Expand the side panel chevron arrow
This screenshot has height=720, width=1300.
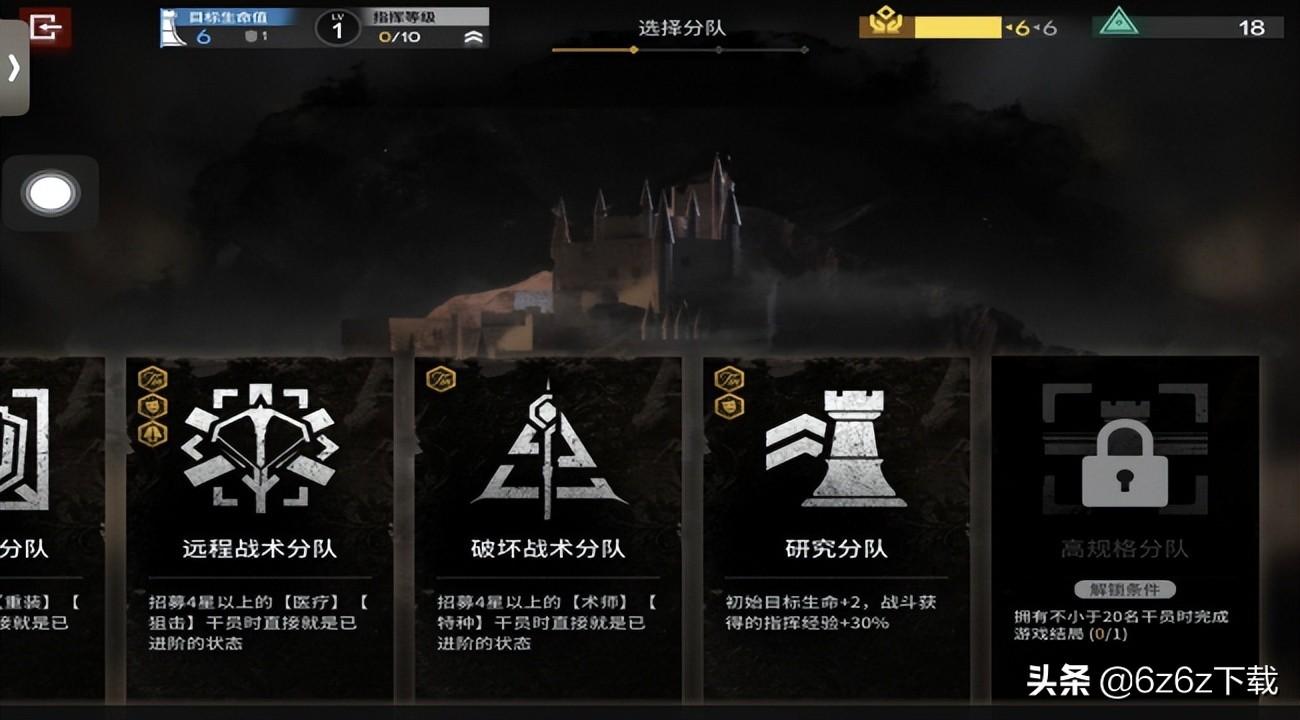(13, 68)
